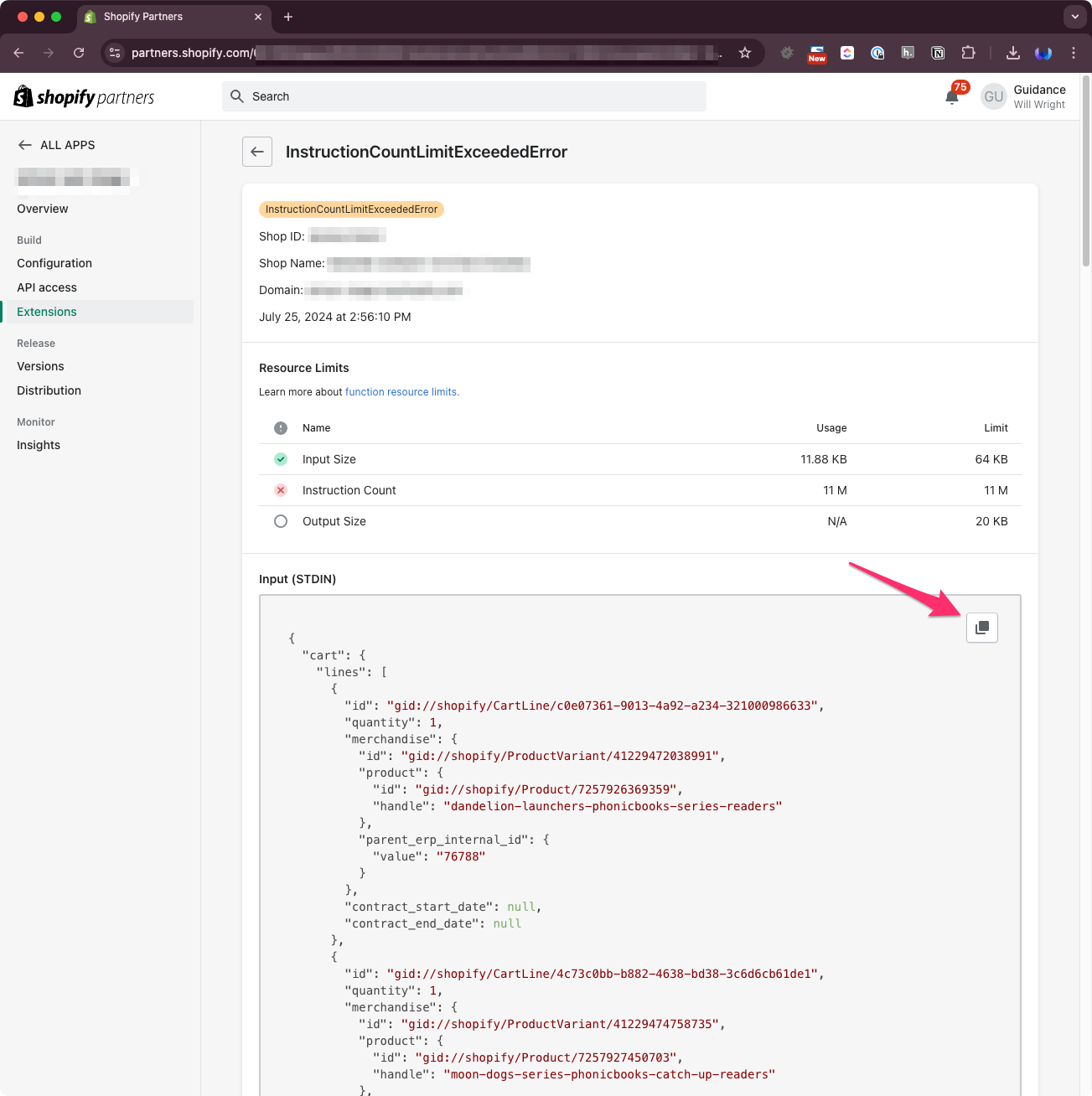This screenshot has height=1096, width=1092.
Task: Click the Input Size green check status icon
Action: [x=281, y=459]
